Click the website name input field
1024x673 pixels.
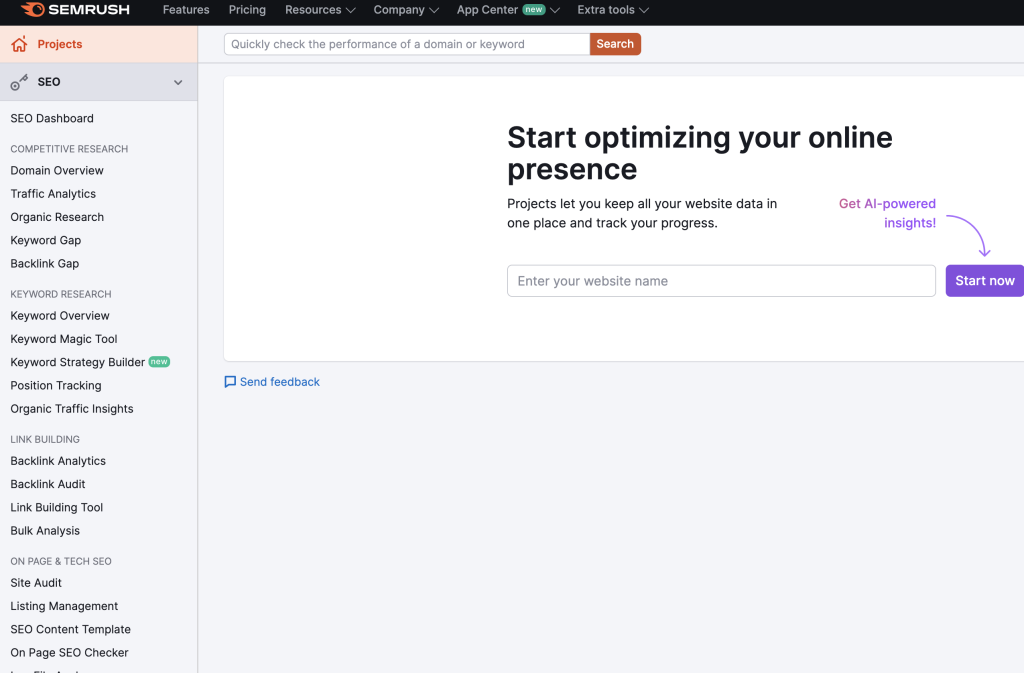721,281
